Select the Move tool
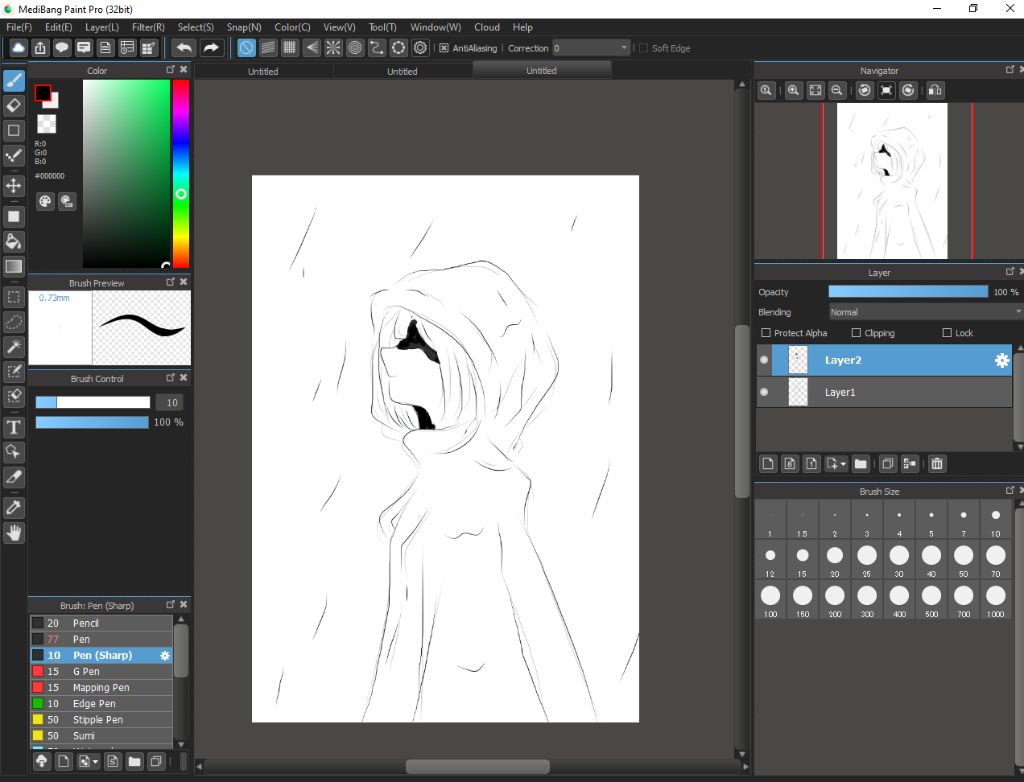Viewport: 1024px width, 782px height. click(x=14, y=186)
